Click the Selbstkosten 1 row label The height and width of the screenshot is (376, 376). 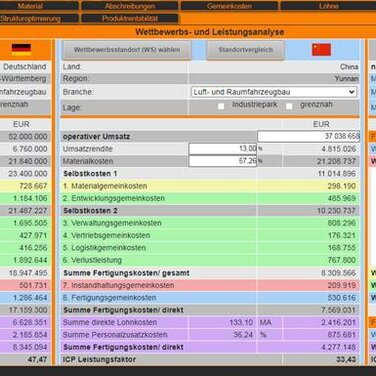(90, 174)
